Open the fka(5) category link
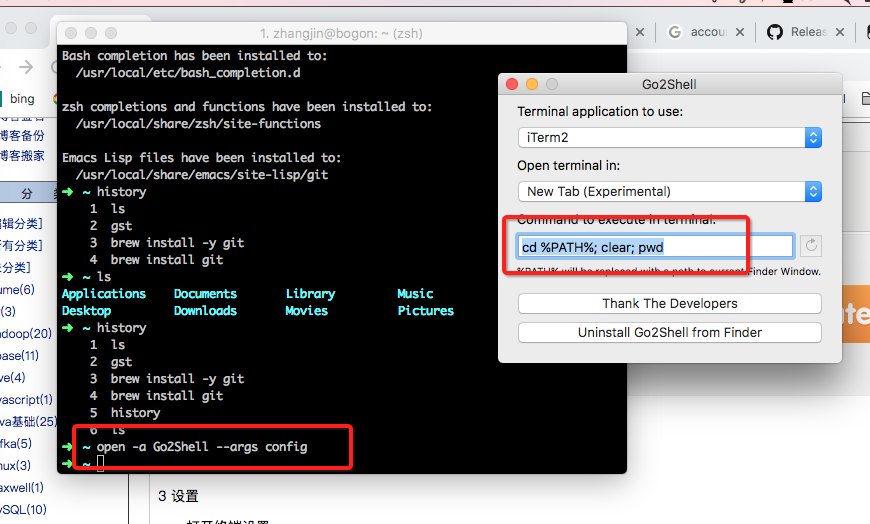The image size is (870, 524). (16, 444)
